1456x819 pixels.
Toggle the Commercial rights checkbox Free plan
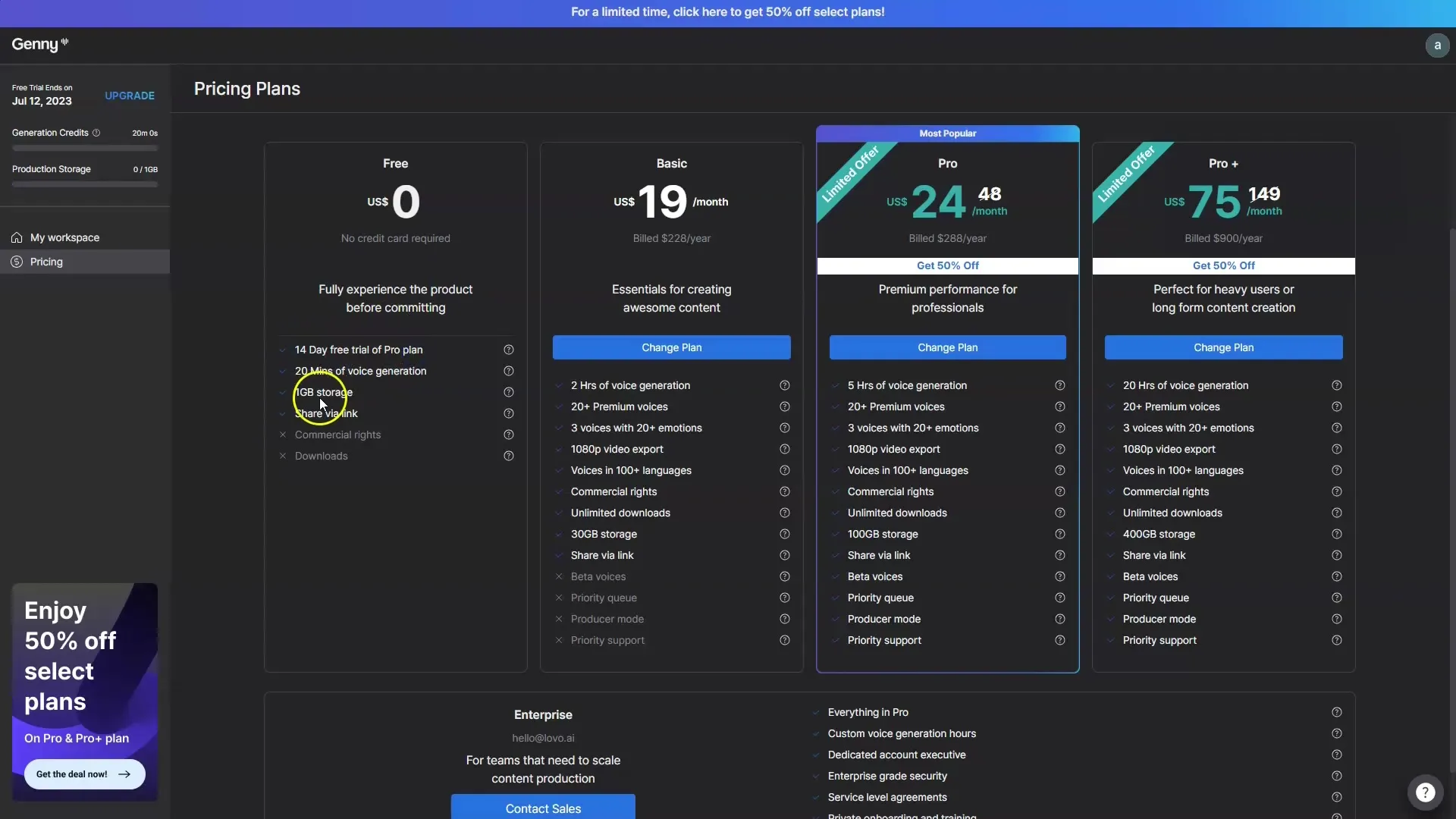282,435
